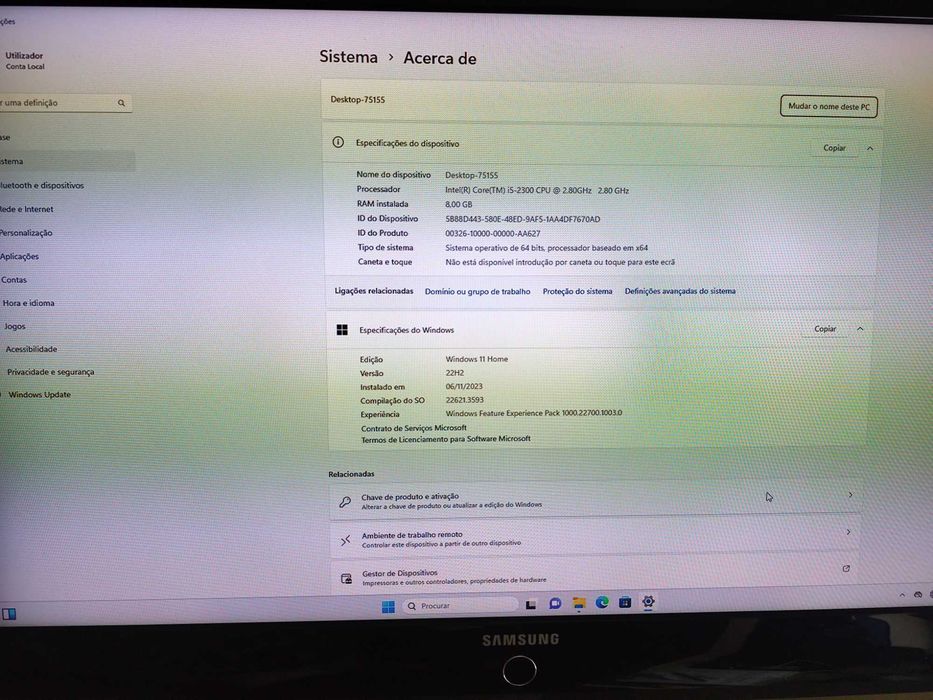Click the ID do Dispositivo value
The image size is (933, 700).
[x=522, y=219]
